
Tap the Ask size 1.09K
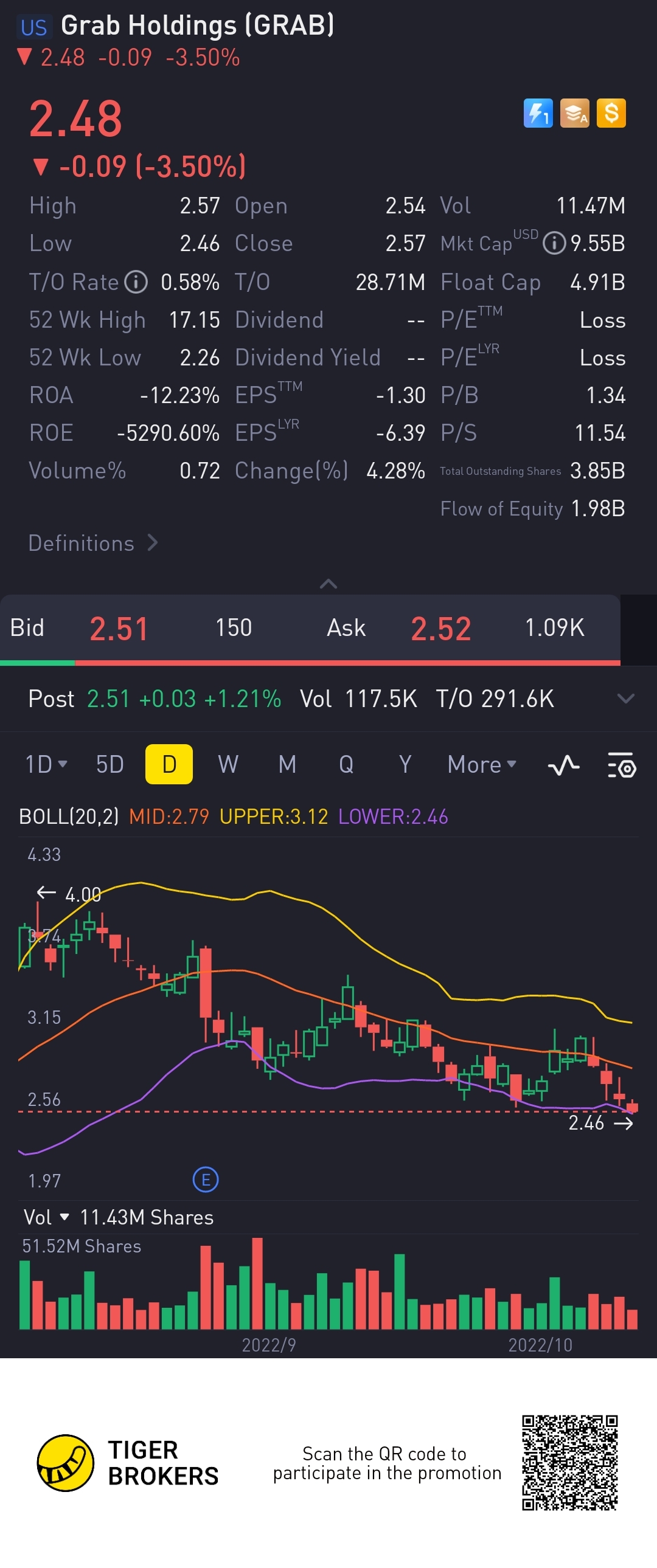tap(555, 627)
